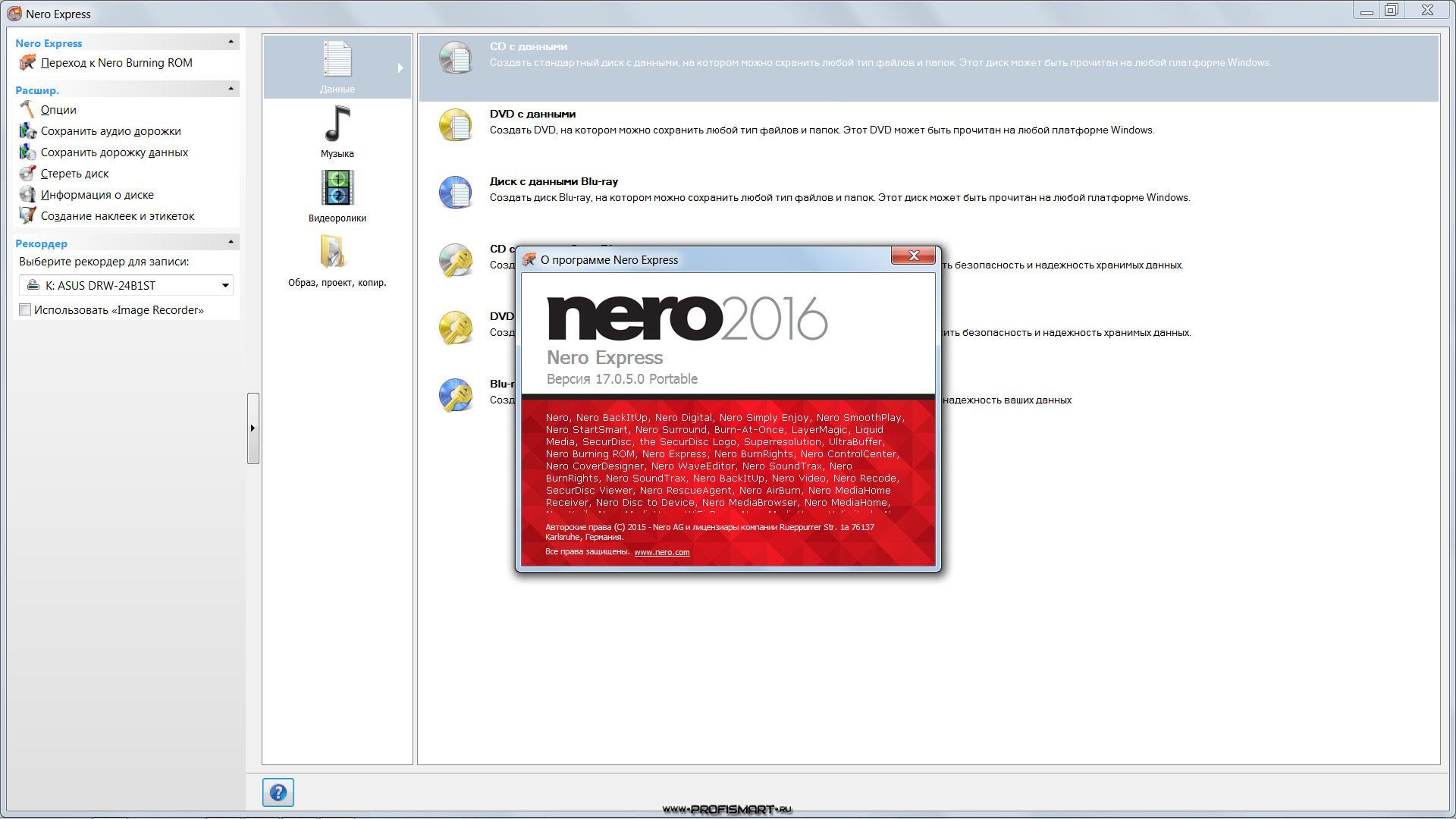Collapse the Nero Express section
The width and height of the screenshot is (1456, 819).
point(231,42)
